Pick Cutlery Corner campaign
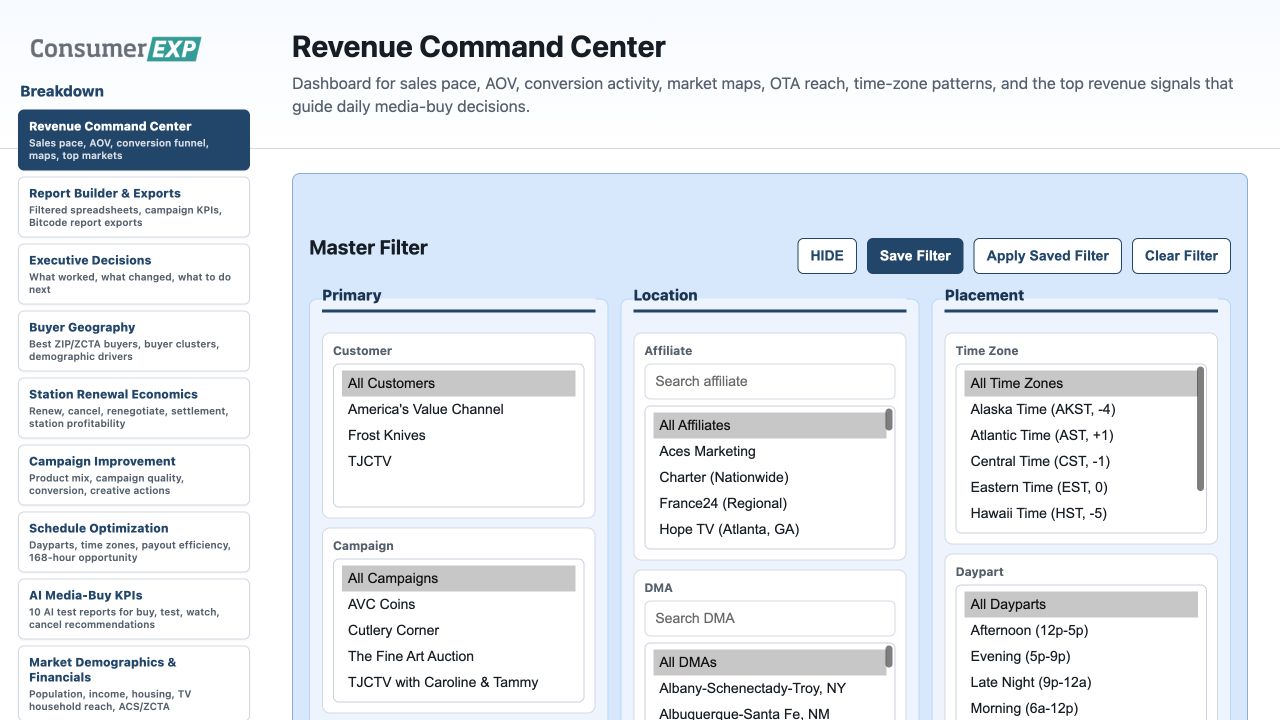Screen dimensions: 1280x720 459,630
